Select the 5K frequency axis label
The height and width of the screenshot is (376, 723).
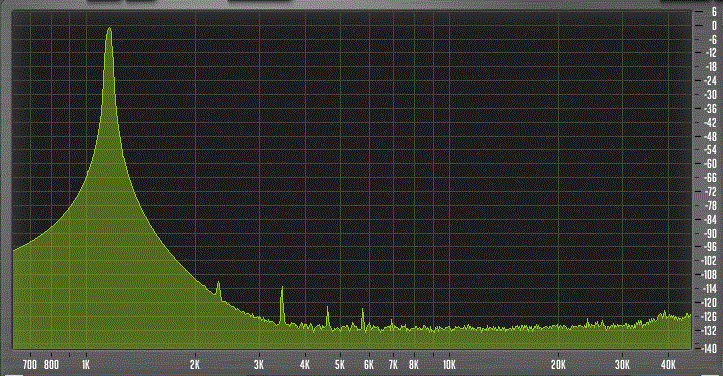[x=340, y=365]
